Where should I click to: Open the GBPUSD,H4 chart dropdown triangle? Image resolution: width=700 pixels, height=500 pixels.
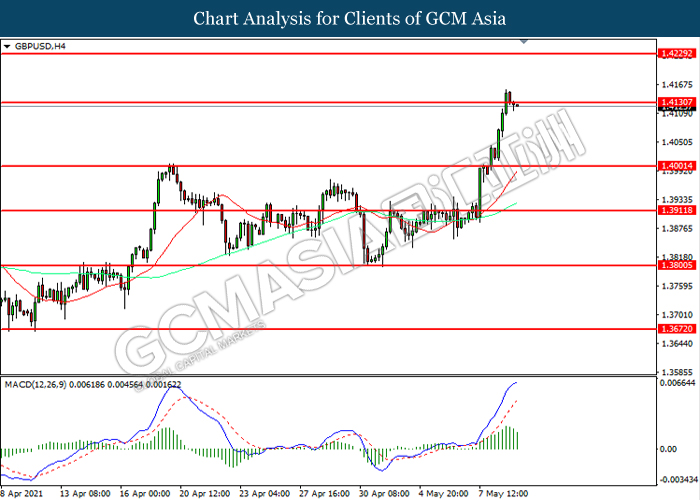(7, 46)
